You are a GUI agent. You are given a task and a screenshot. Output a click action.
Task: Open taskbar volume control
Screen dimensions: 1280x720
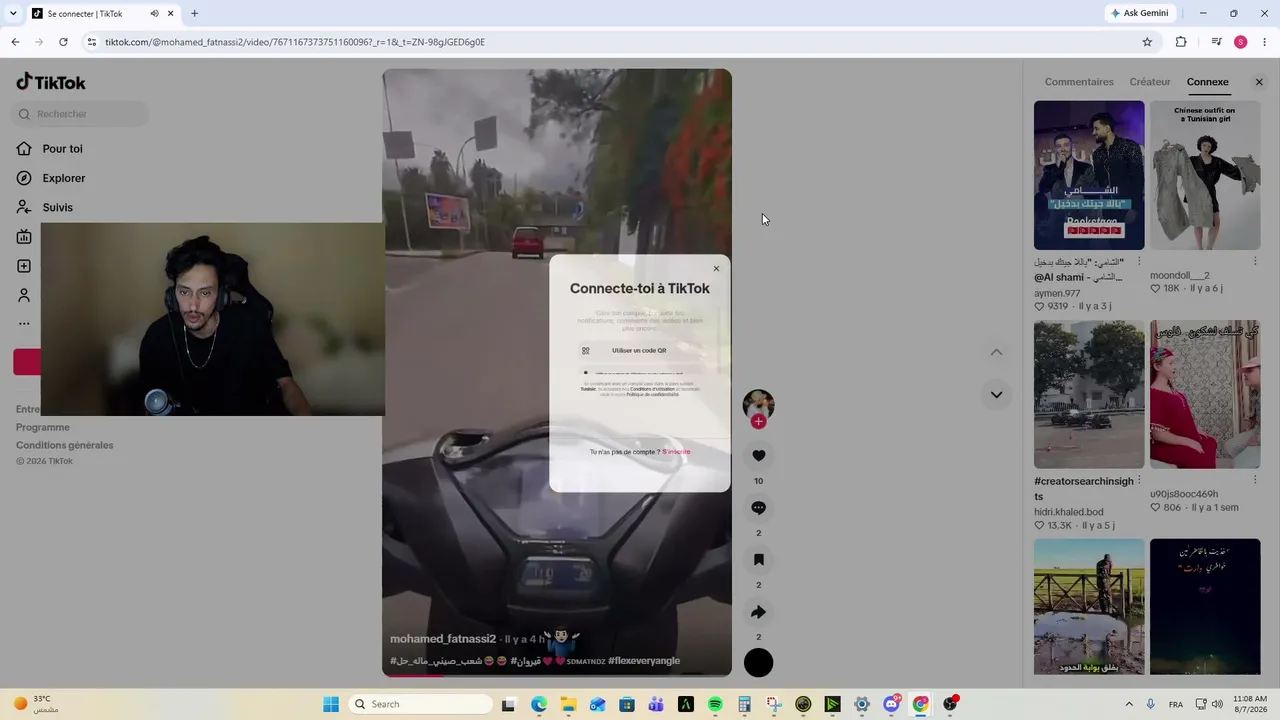tap(1217, 704)
